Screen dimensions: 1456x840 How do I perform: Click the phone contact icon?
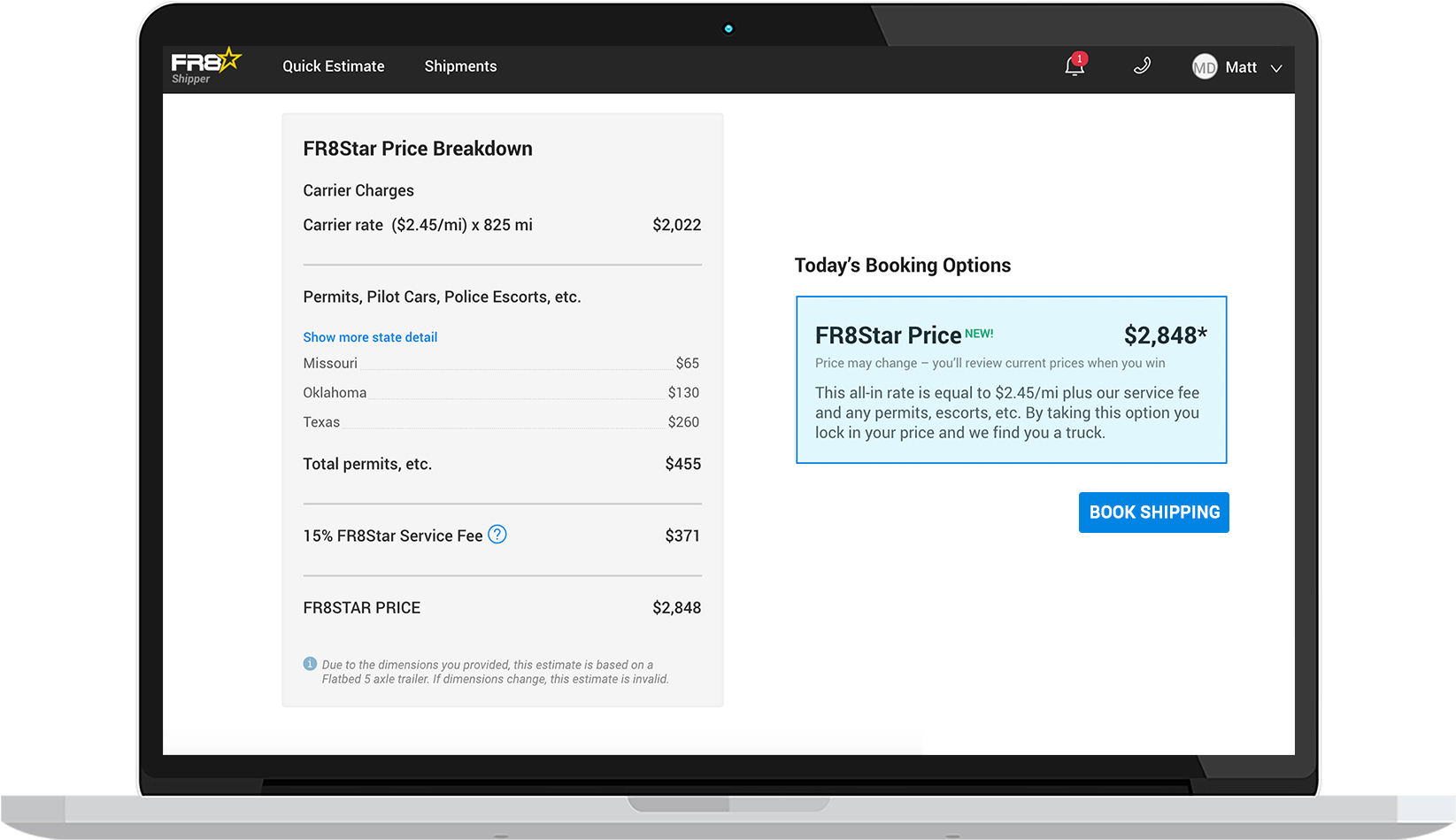1141,66
